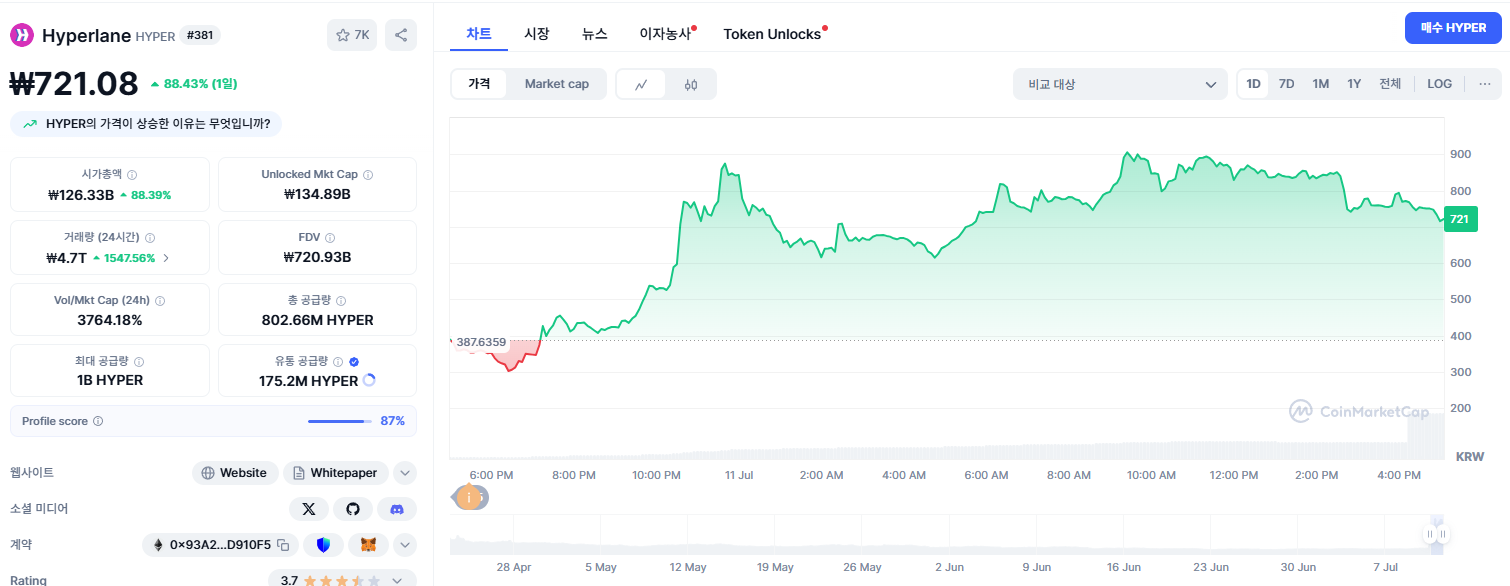Click the Ethereum icon in contract row
Screen dimensions: 1510x586
pyautogui.click(x=158, y=545)
